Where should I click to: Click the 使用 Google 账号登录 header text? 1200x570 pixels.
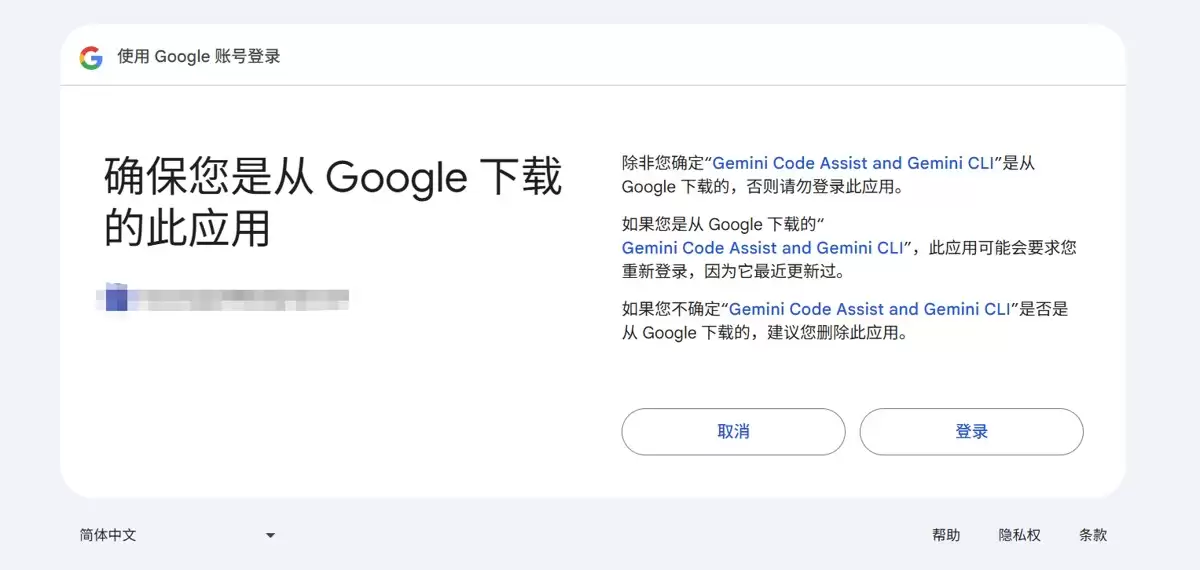pos(199,57)
